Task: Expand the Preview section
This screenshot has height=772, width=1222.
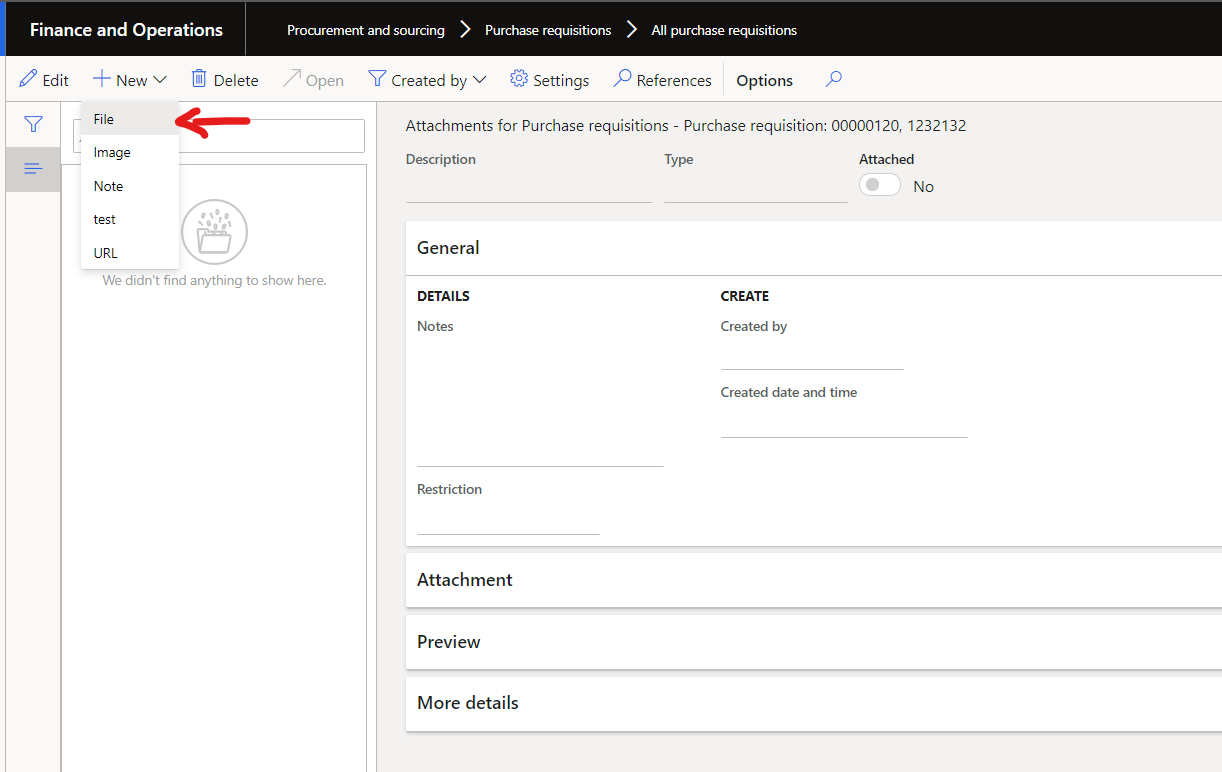Action: coord(814,642)
